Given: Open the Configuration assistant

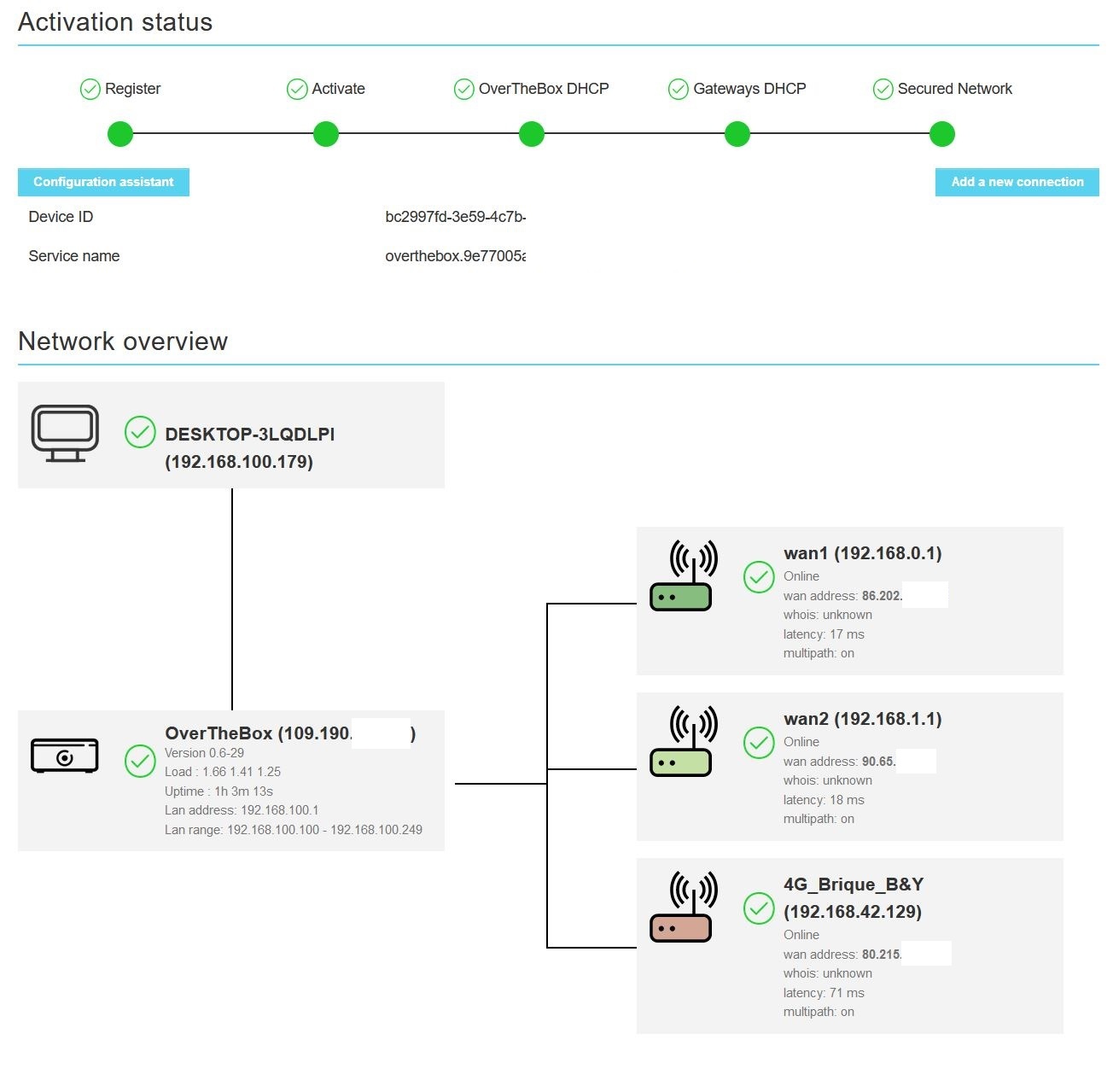Looking at the screenshot, I should tap(103, 182).
